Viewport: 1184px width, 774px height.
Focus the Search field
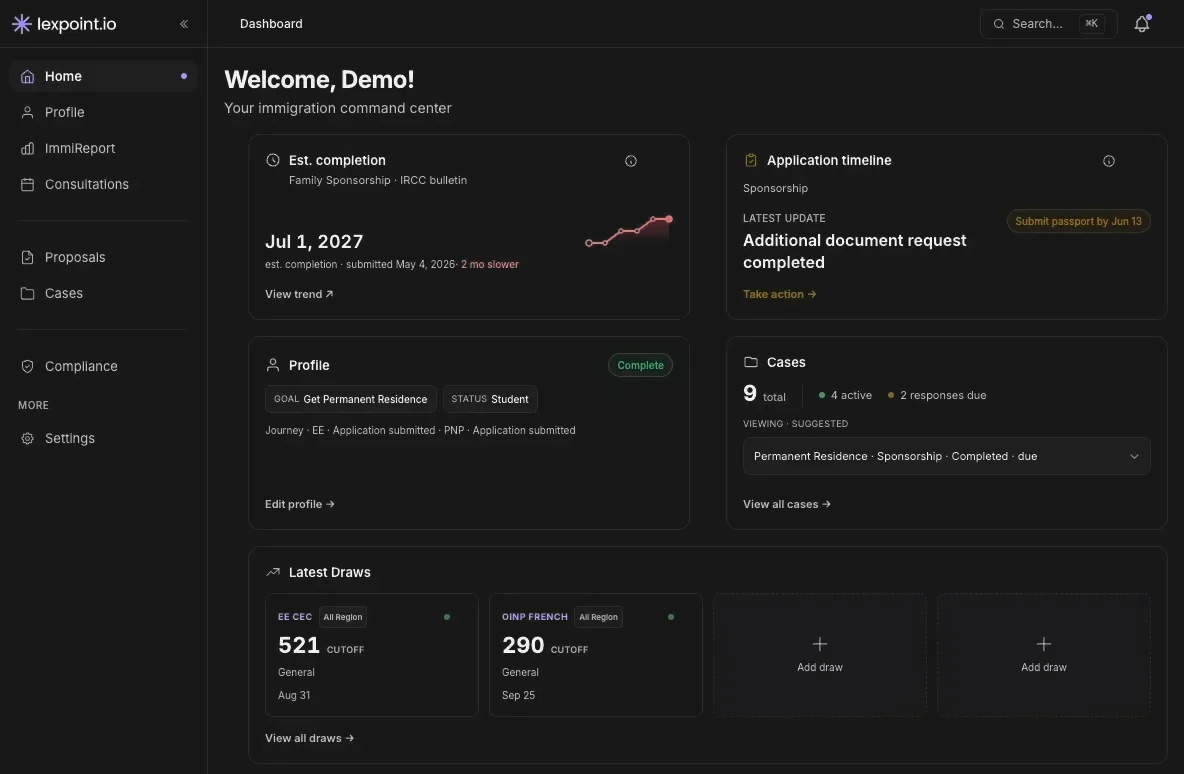1048,24
